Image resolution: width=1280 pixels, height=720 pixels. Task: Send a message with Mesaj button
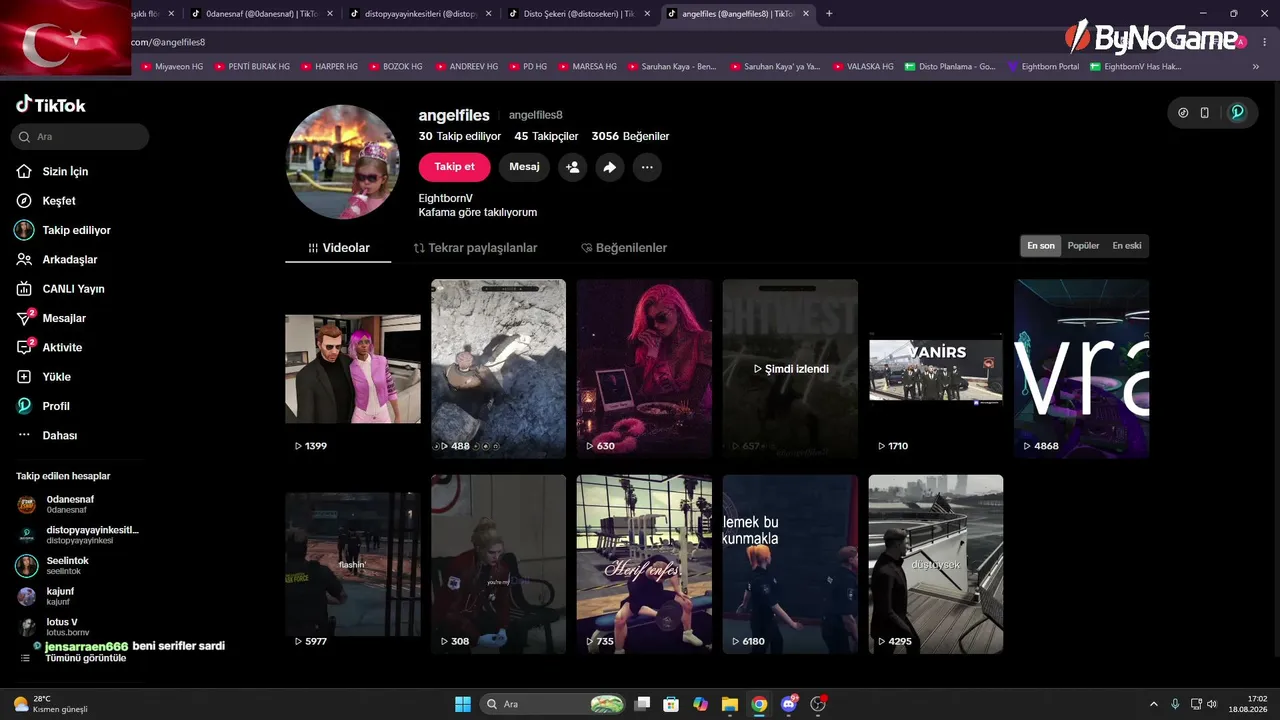524,167
